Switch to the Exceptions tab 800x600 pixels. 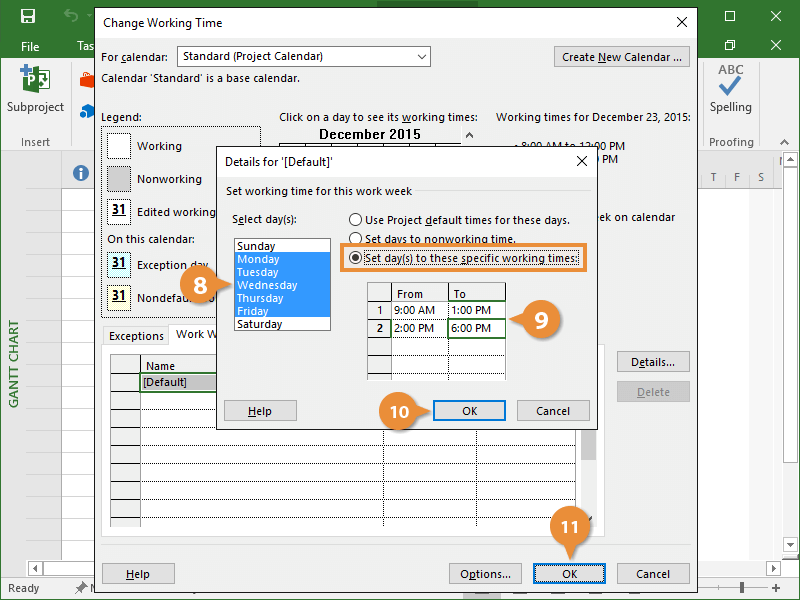point(136,336)
